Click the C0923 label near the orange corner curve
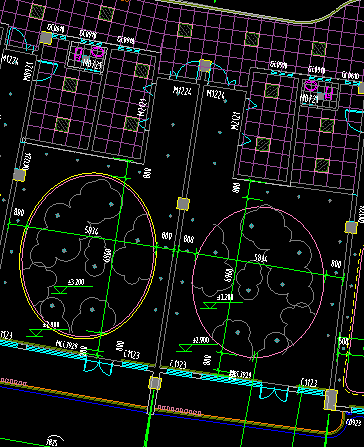Viewport: 364px width, 447px height. [x=354, y=422]
